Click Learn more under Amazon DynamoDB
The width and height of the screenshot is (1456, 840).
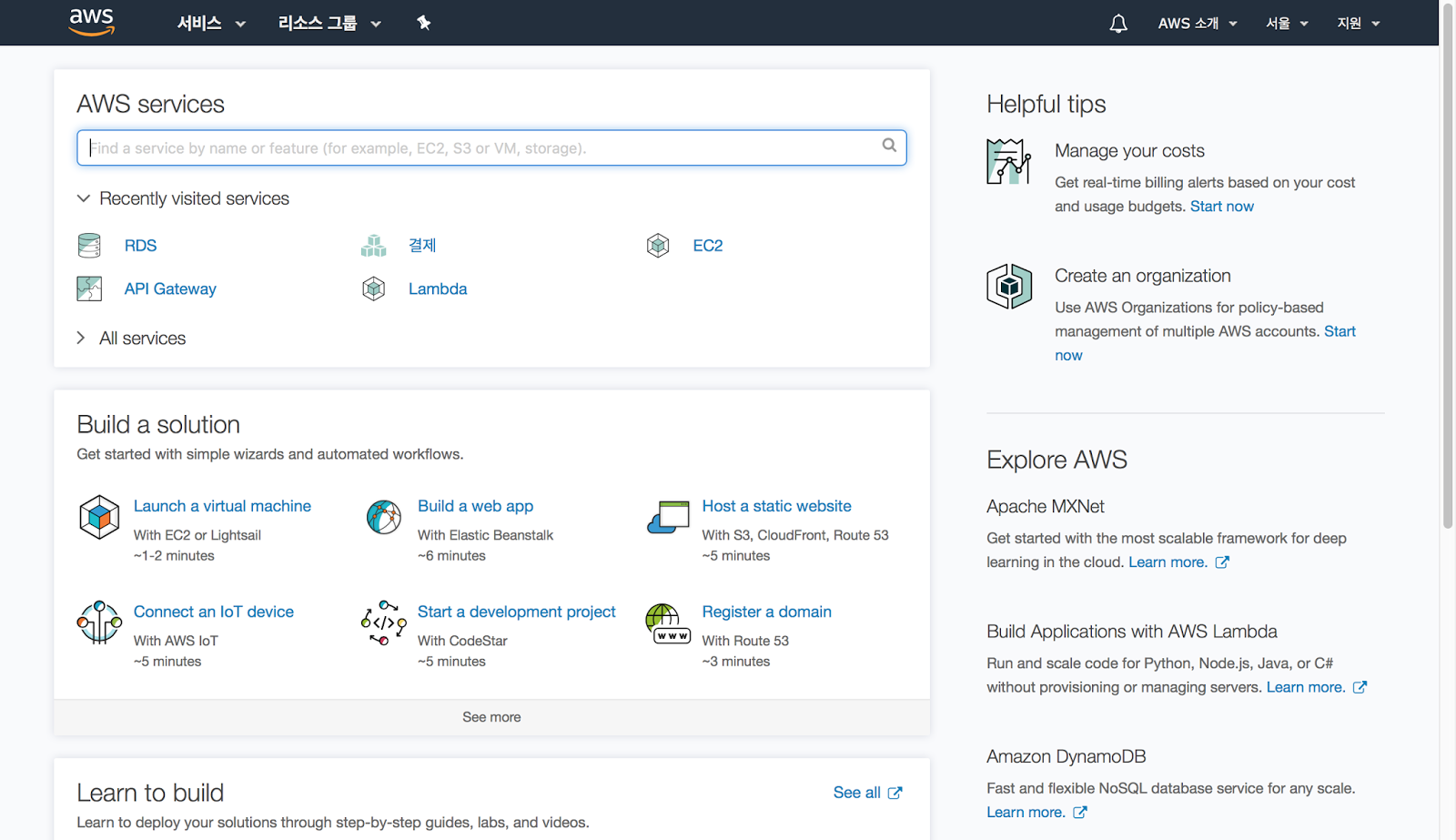coord(1026,812)
